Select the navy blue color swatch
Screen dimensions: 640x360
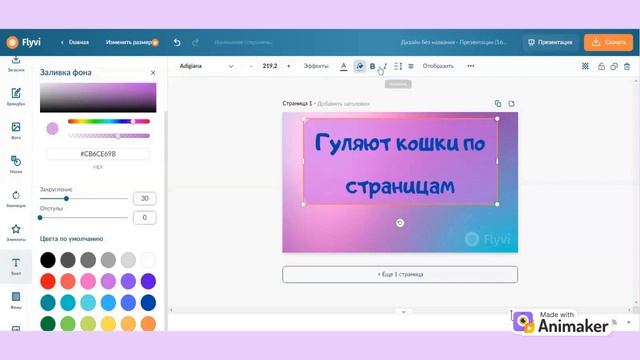point(148,303)
